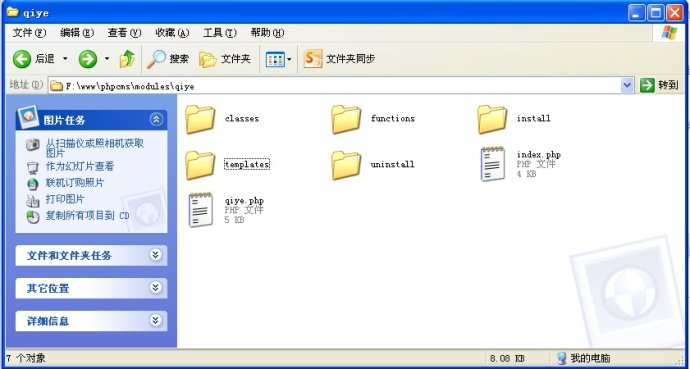Open the views mode dropdown button
The height and width of the screenshot is (369, 690).
tap(279, 59)
